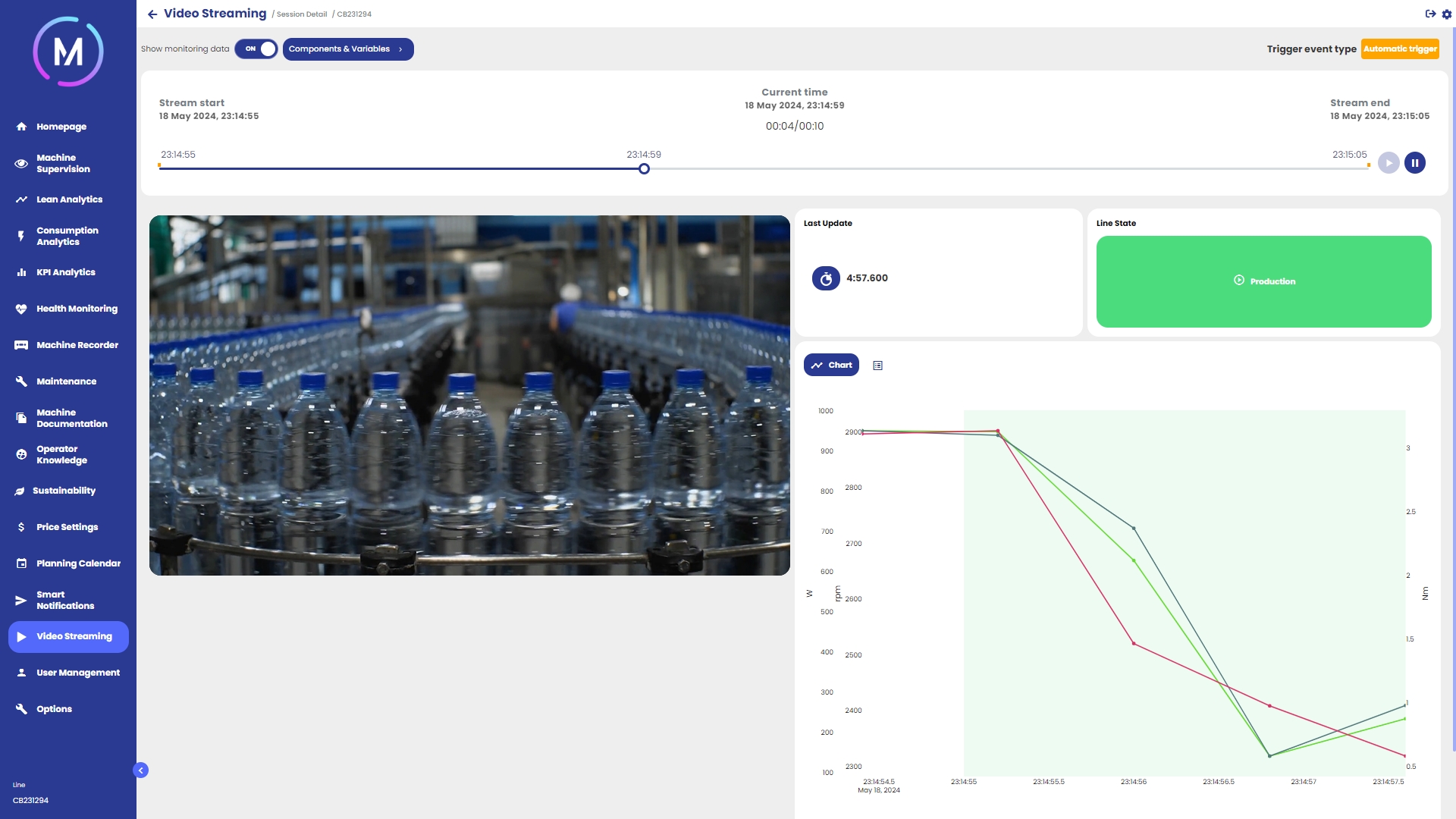This screenshot has width=1456, height=819.
Task: Collapse the sidebar with the round chevron
Action: (x=140, y=770)
